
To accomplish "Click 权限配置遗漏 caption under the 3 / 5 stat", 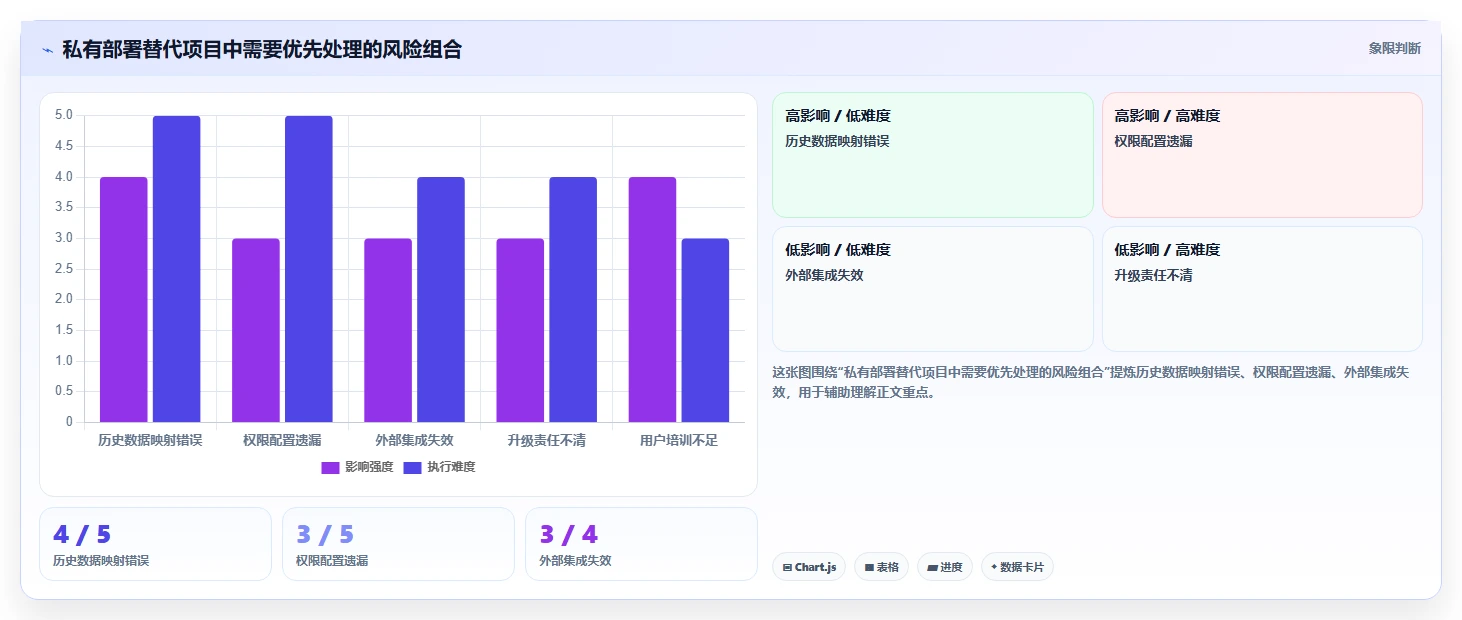I will (x=332, y=561).
